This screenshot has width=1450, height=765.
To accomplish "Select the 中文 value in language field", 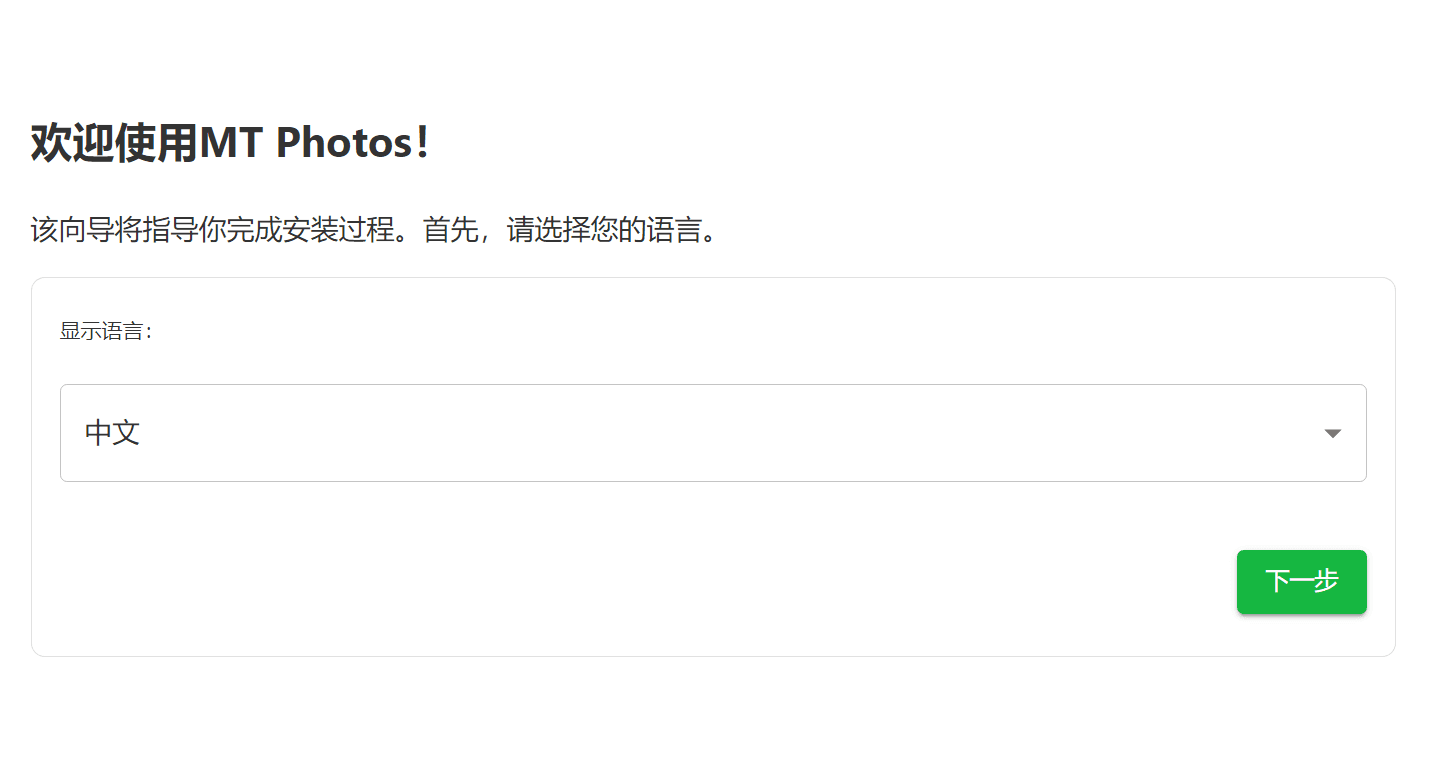I will click(x=112, y=433).
